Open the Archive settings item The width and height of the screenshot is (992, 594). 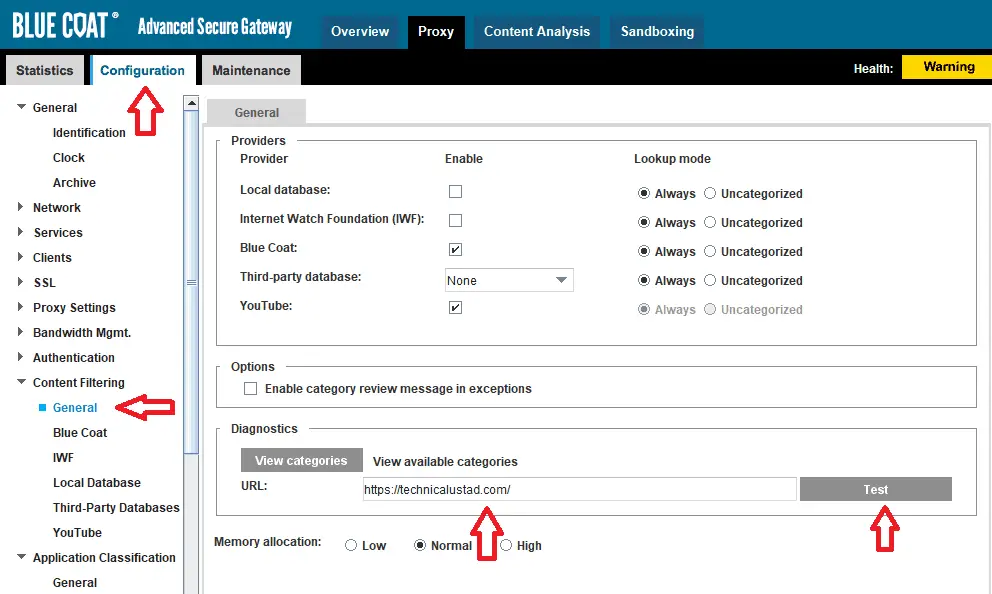74,183
